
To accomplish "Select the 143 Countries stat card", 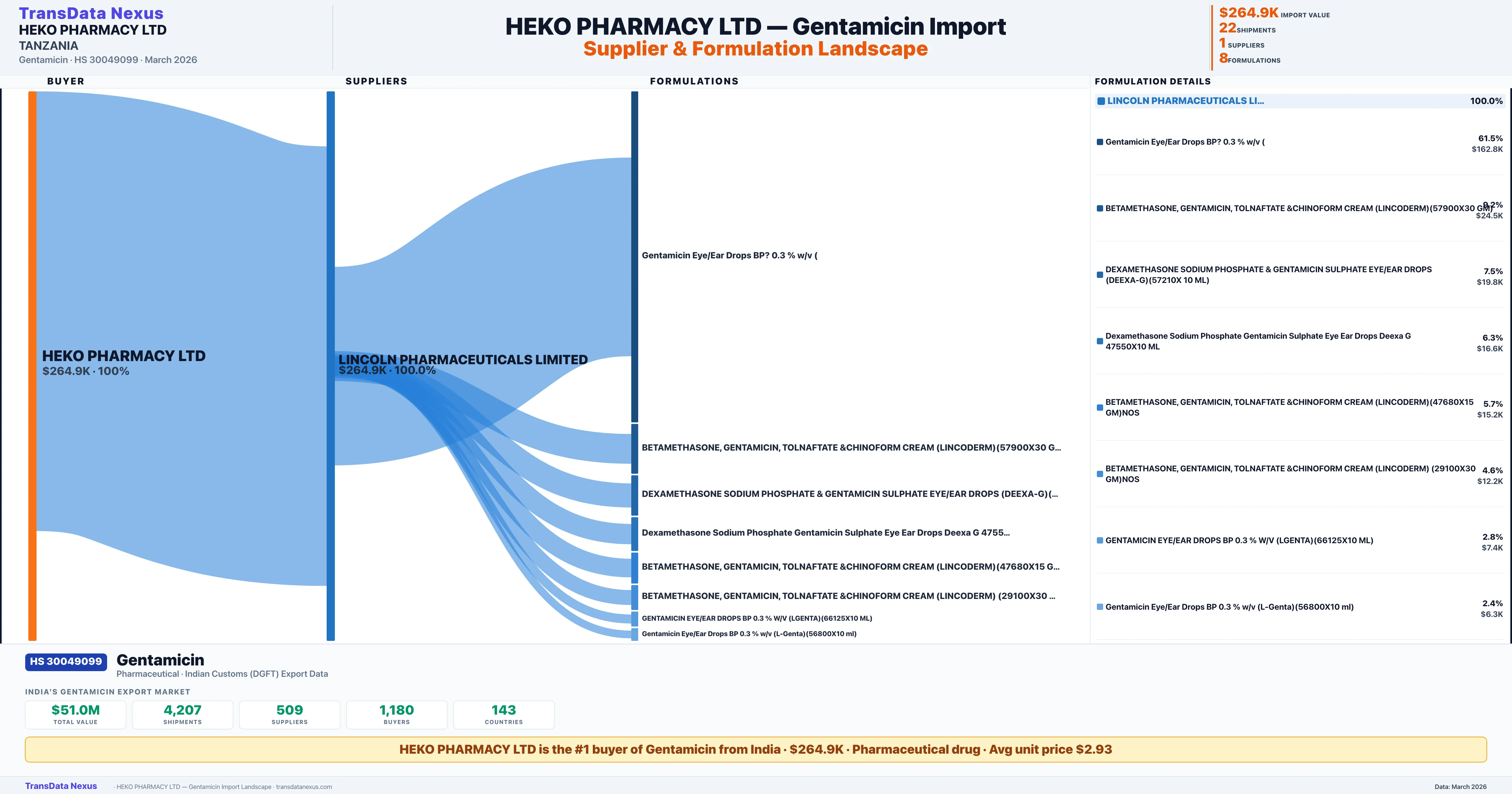I will [x=504, y=714].
